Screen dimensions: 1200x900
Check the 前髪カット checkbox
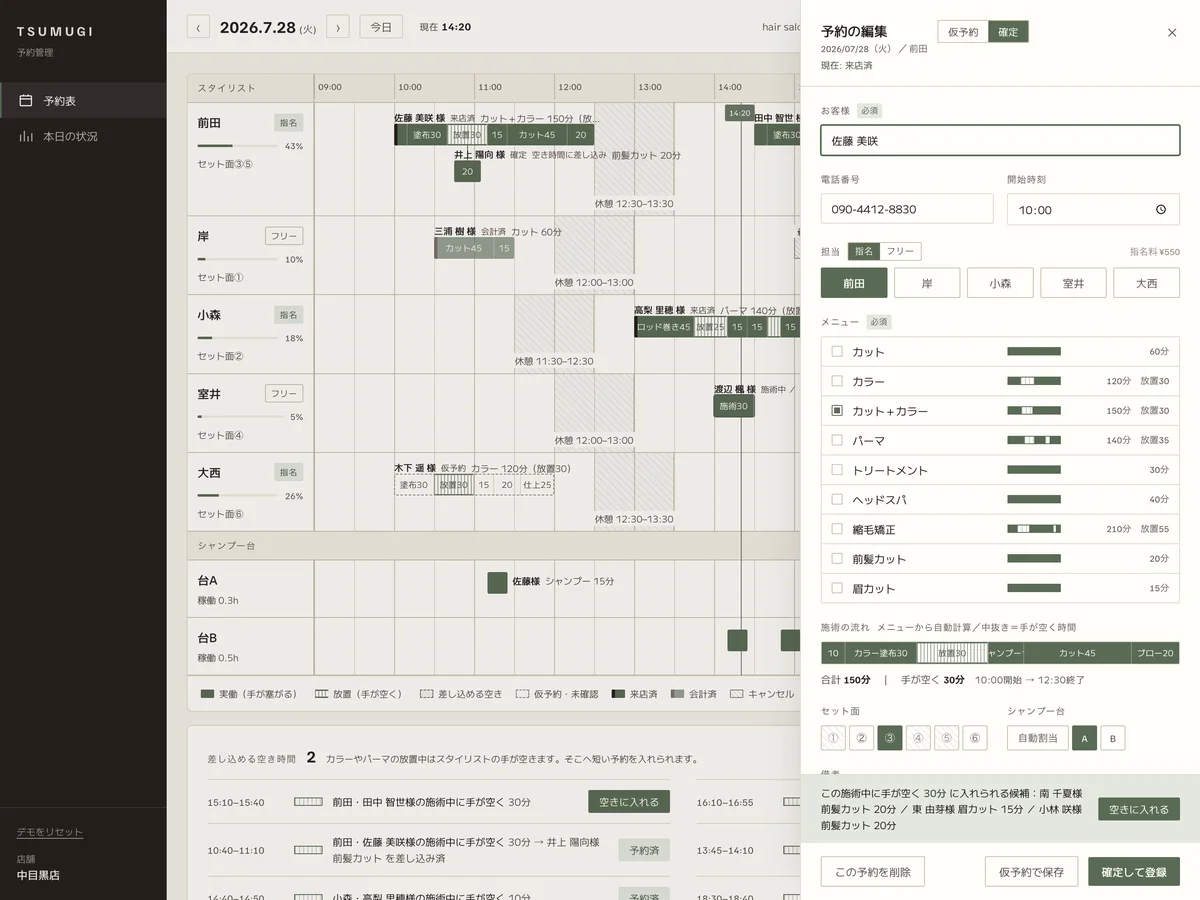click(837, 559)
